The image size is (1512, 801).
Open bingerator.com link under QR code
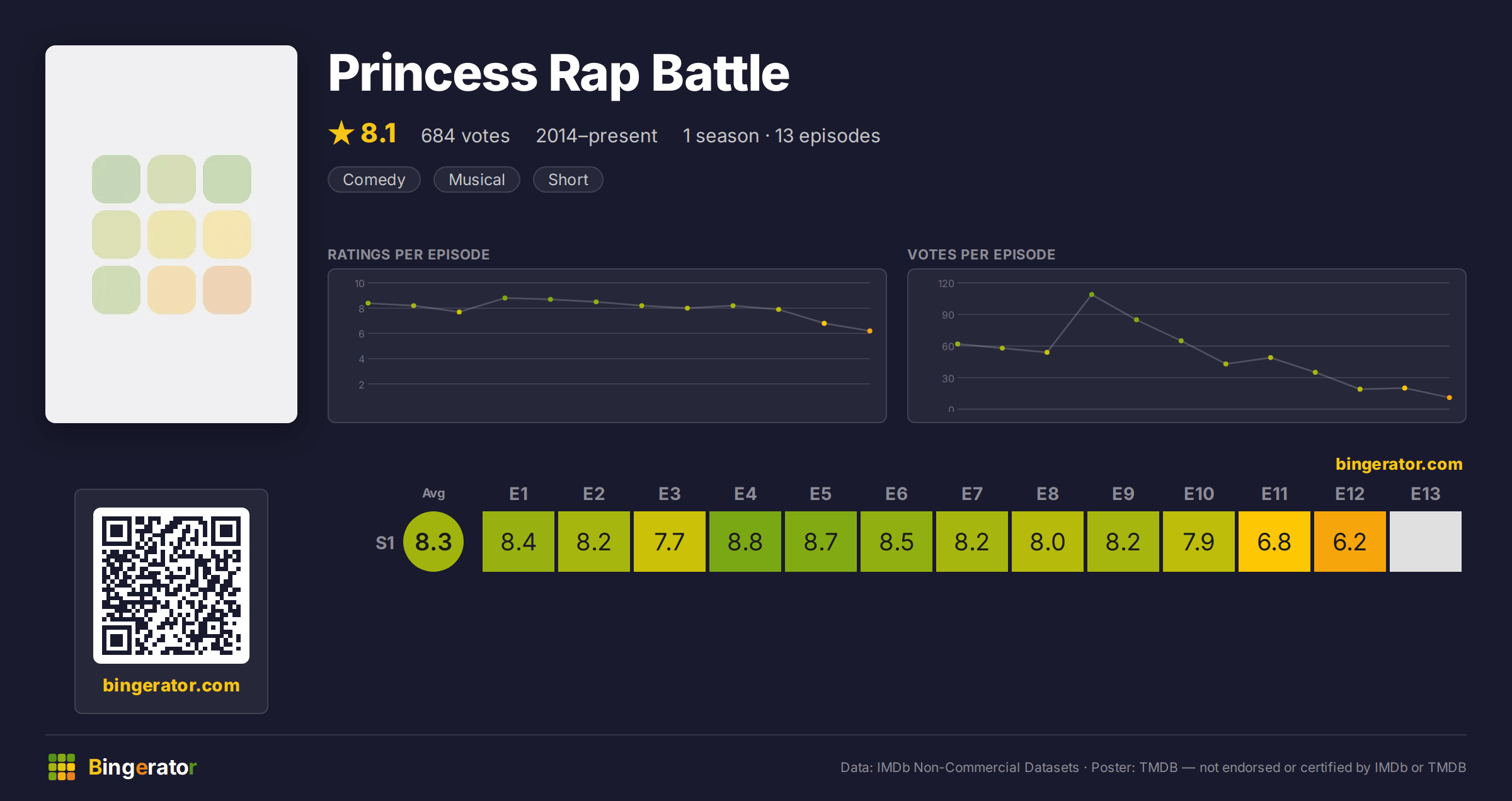[x=171, y=685]
